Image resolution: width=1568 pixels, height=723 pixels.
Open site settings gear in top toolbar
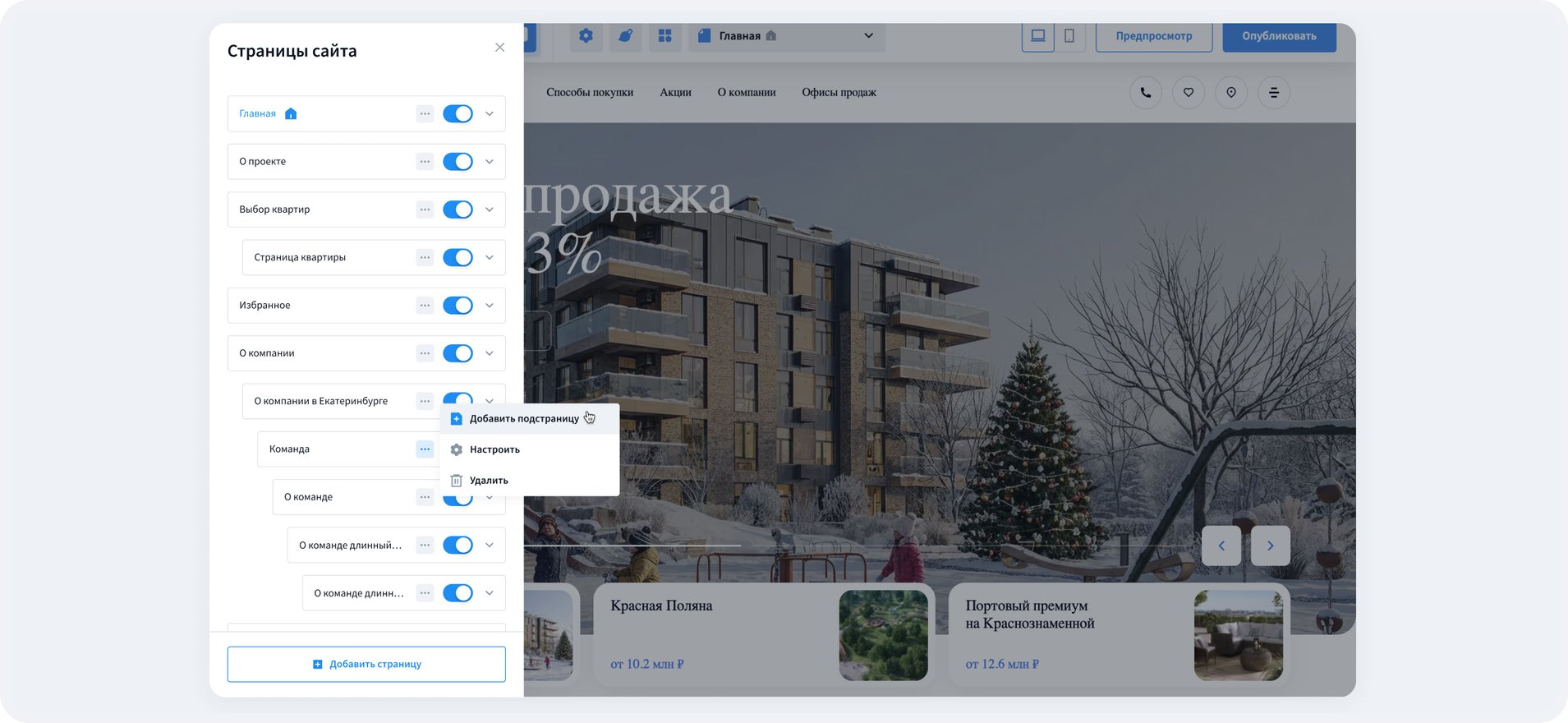(x=586, y=36)
